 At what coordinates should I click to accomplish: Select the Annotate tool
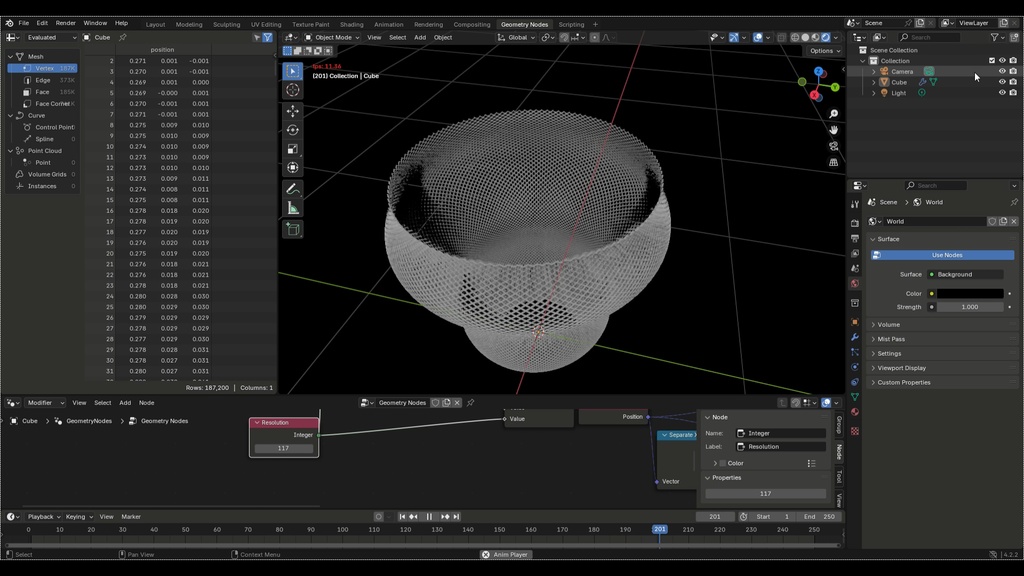click(x=293, y=189)
